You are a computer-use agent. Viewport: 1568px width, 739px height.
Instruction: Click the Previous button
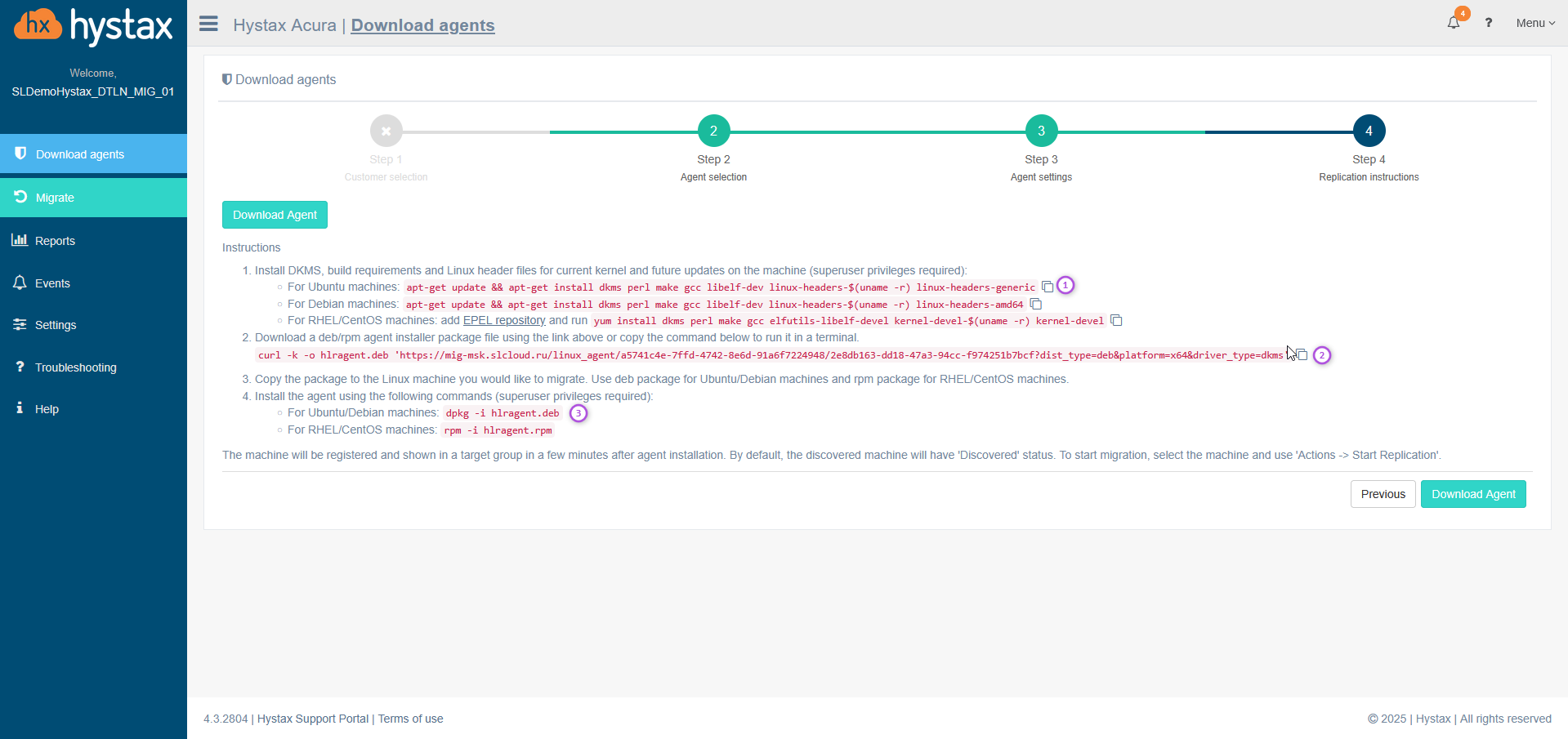pyautogui.click(x=1383, y=494)
